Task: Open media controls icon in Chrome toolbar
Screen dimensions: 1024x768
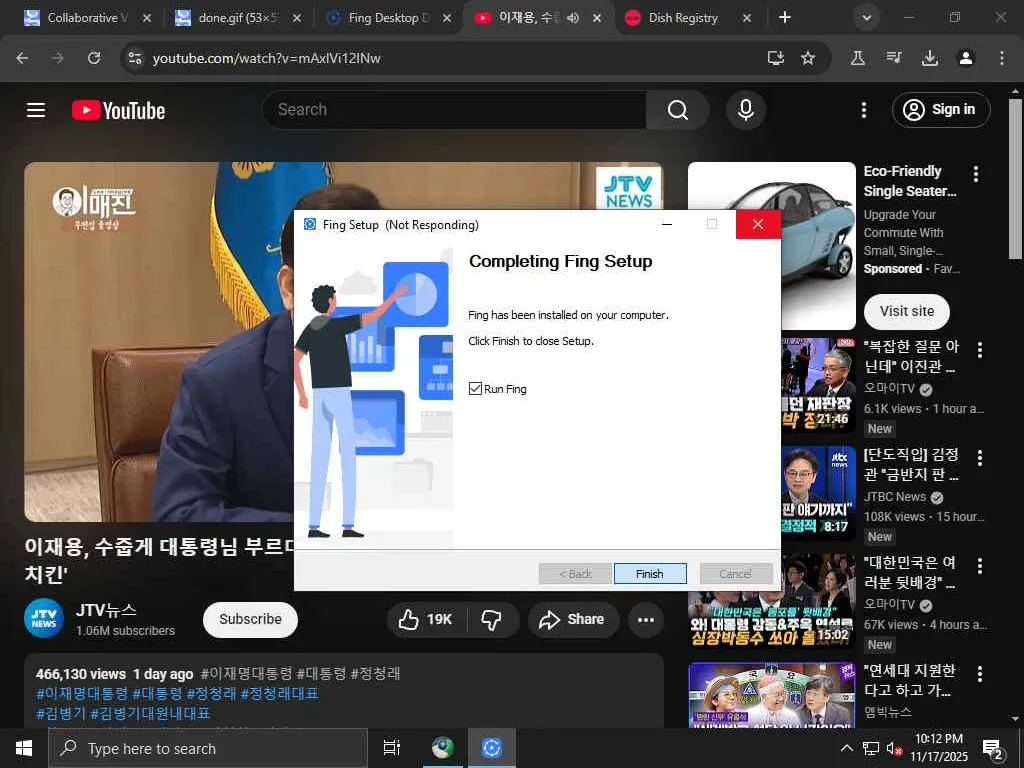Action: (x=894, y=58)
